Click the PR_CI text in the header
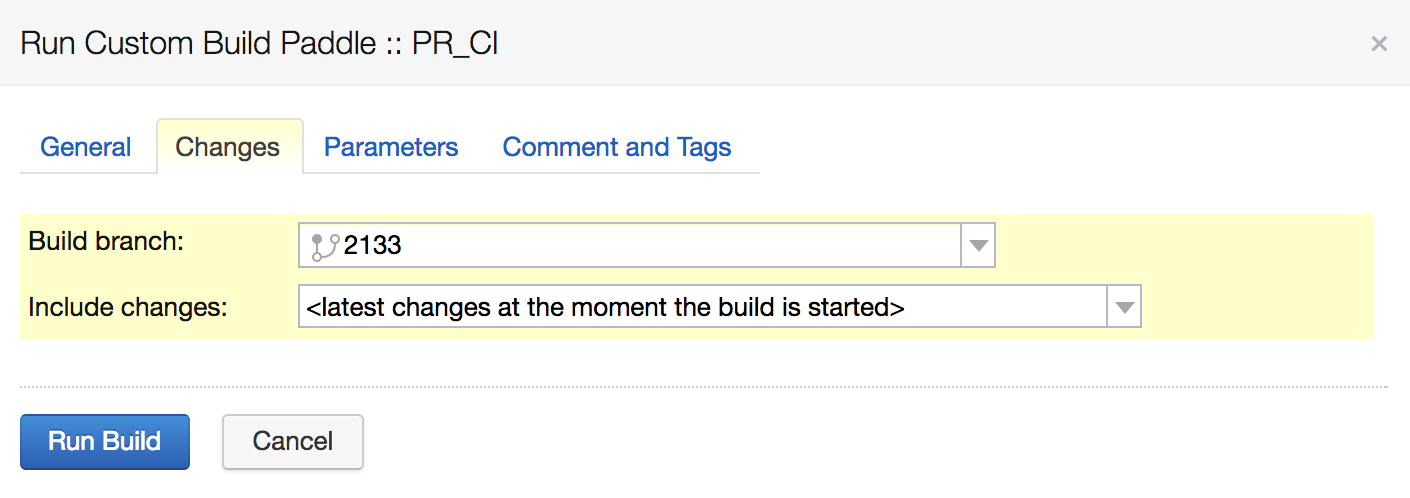This screenshot has width=1410, height=498. coord(455,44)
